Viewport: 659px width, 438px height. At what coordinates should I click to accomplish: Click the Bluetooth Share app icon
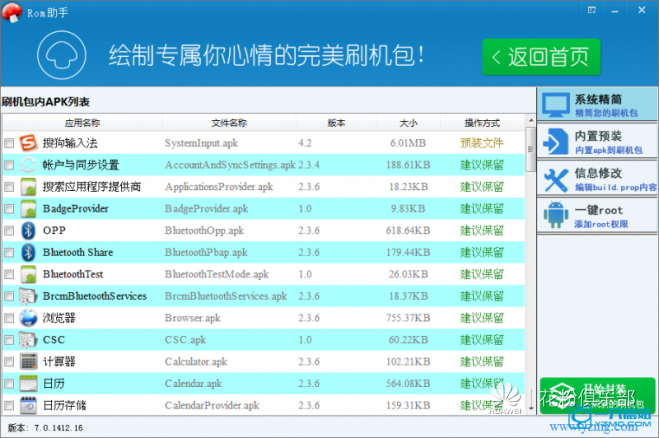tap(29, 252)
